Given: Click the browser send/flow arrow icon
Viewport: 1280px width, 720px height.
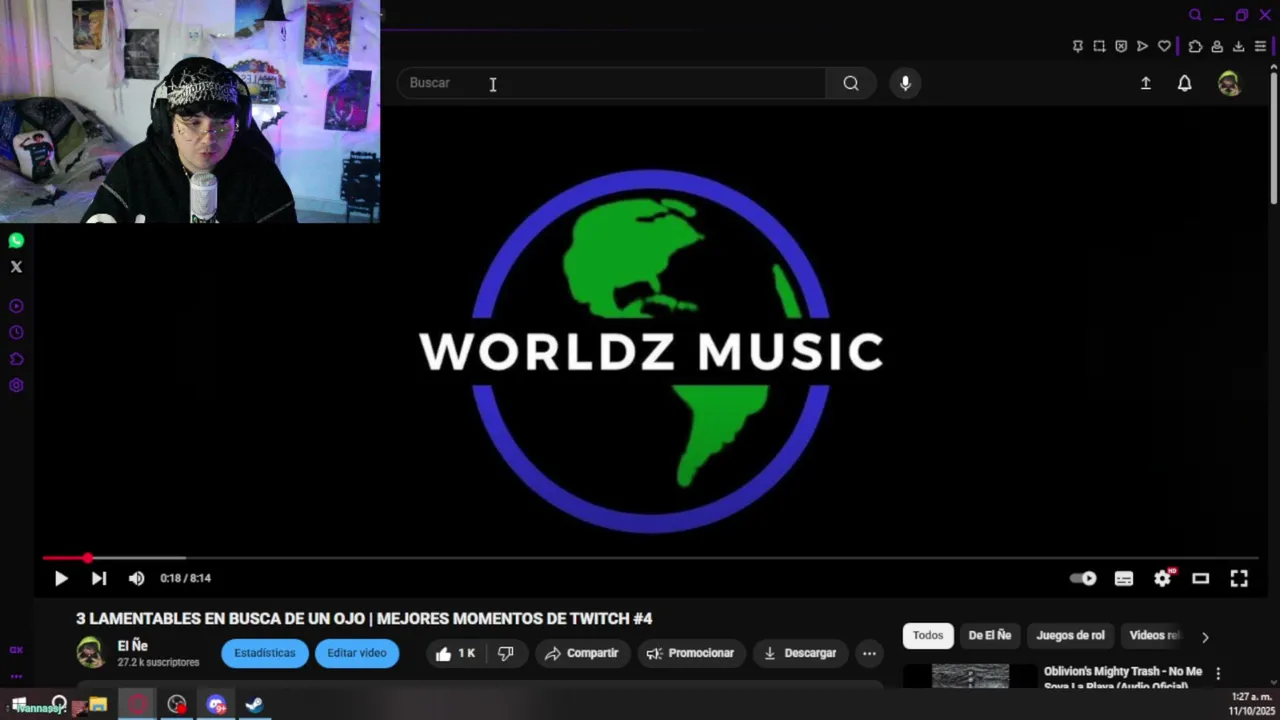Looking at the screenshot, I should tap(1142, 46).
